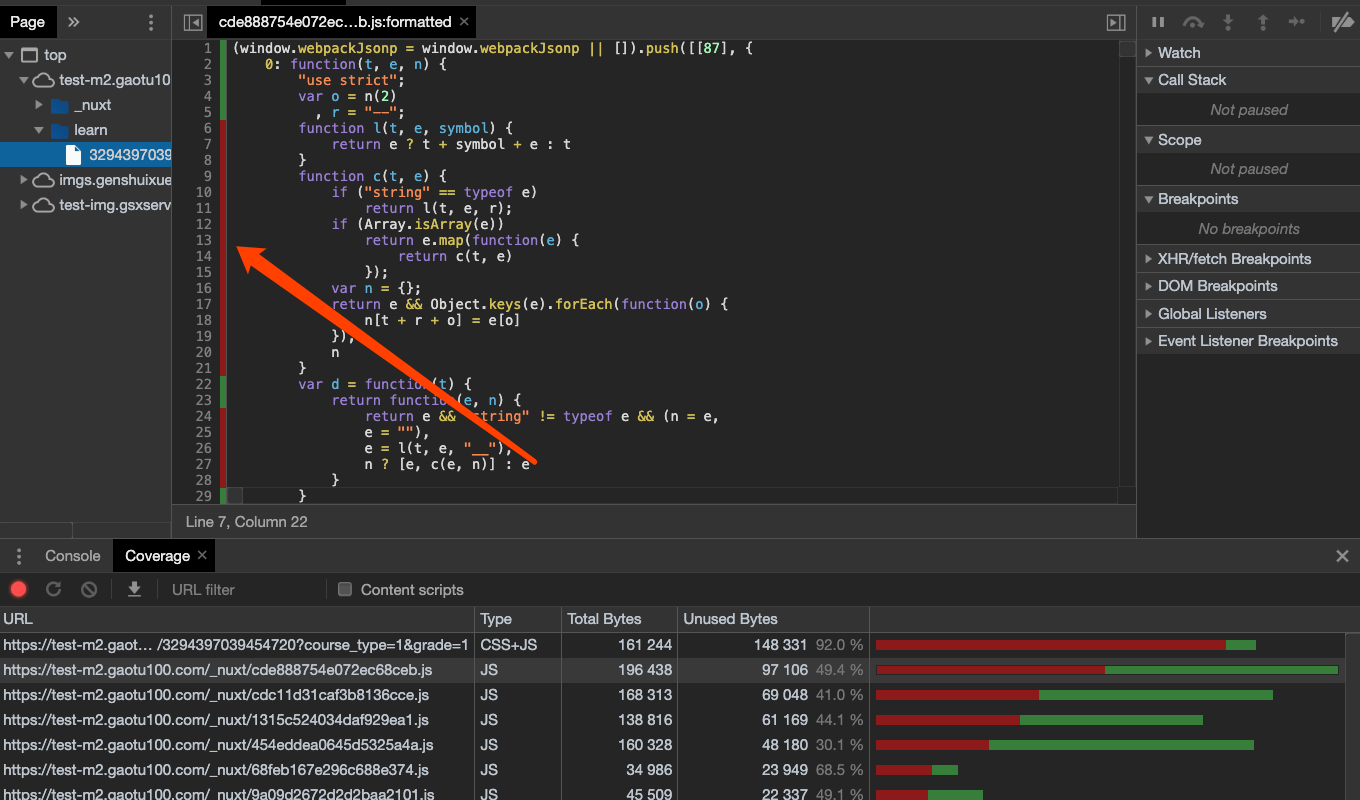Clear all coverage data icon
The image size is (1360, 800).
point(89,590)
